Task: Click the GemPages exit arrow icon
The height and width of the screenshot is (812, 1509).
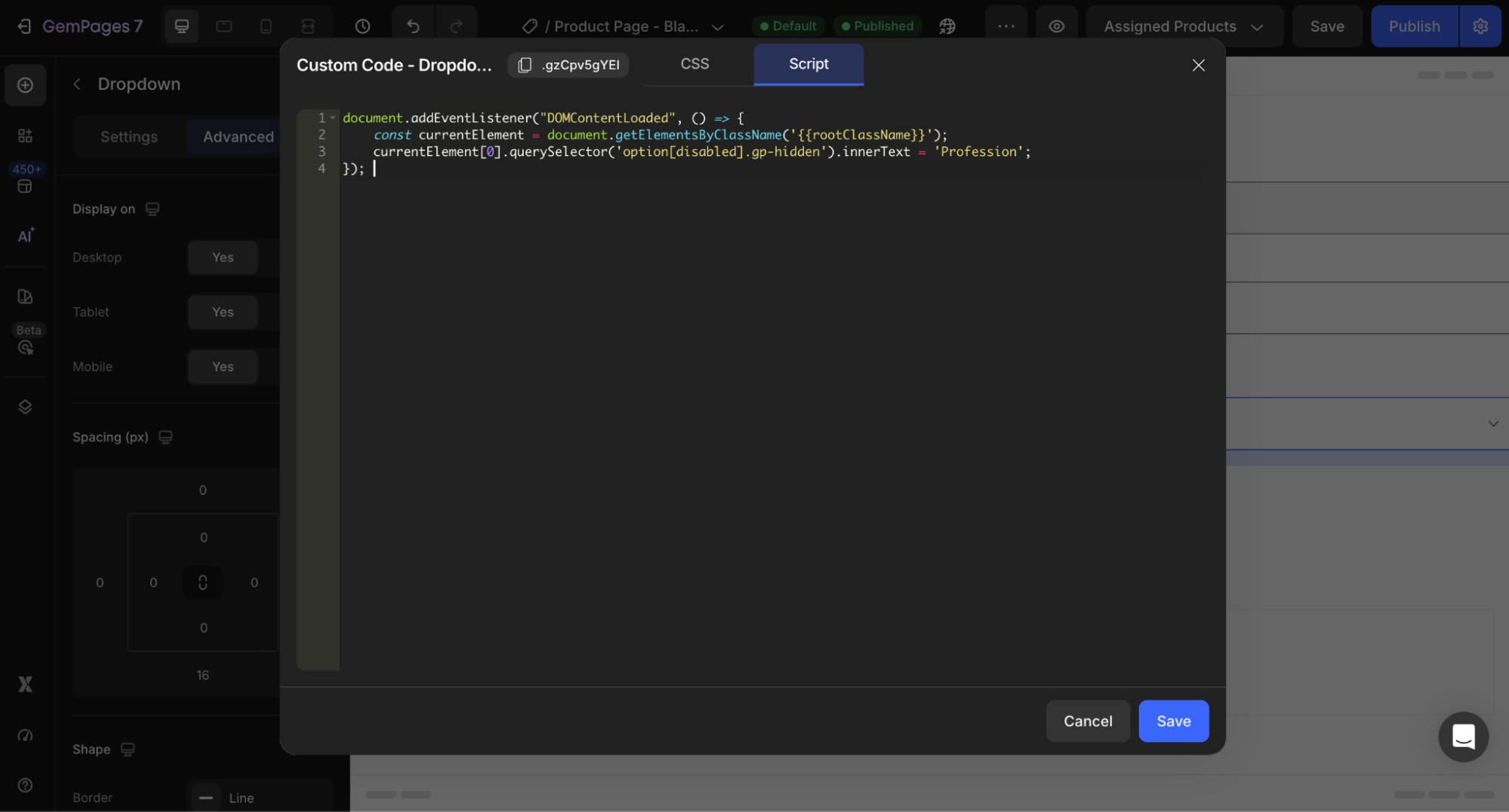Action: [24, 26]
